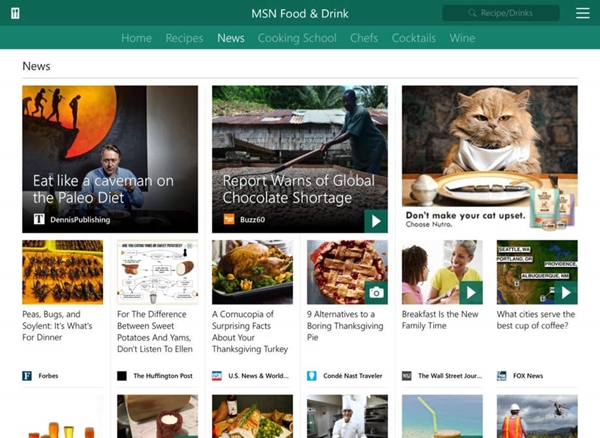Viewport: 600px width, 438px height.
Task: Click the Recipe/Drinks search field
Action: point(501,13)
